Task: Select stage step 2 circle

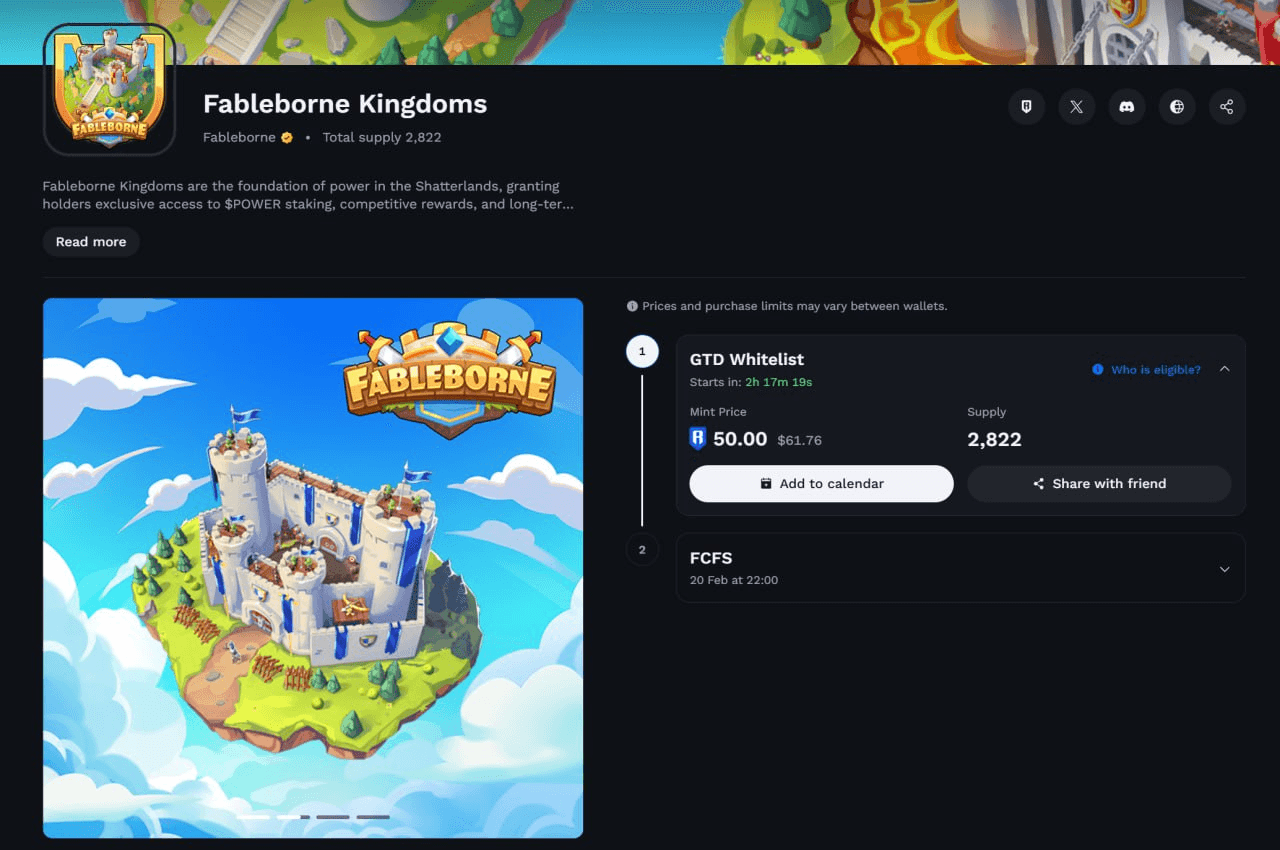Action: tap(642, 549)
